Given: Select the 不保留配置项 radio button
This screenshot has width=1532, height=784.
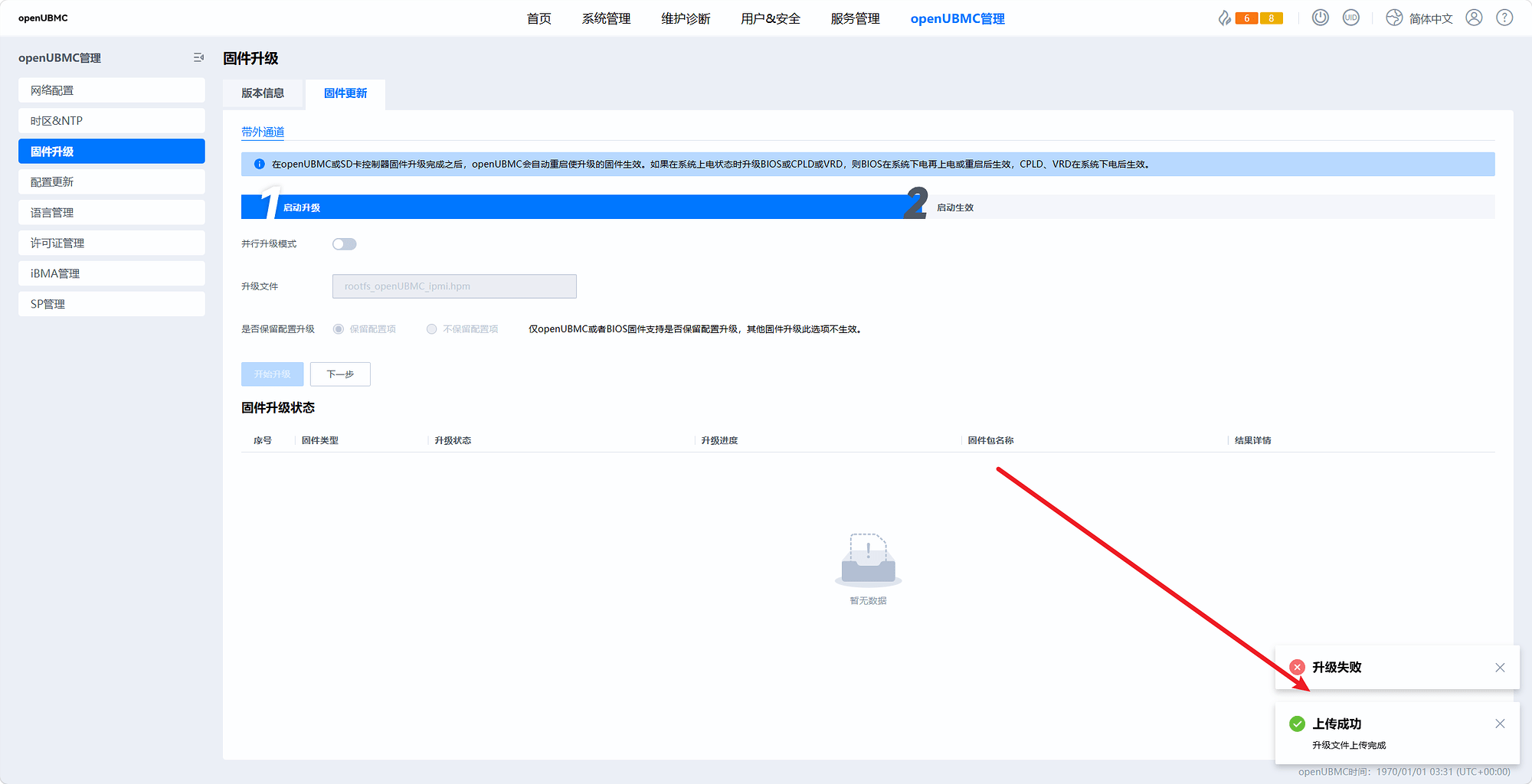Looking at the screenshot, I should tap(431, 329).
